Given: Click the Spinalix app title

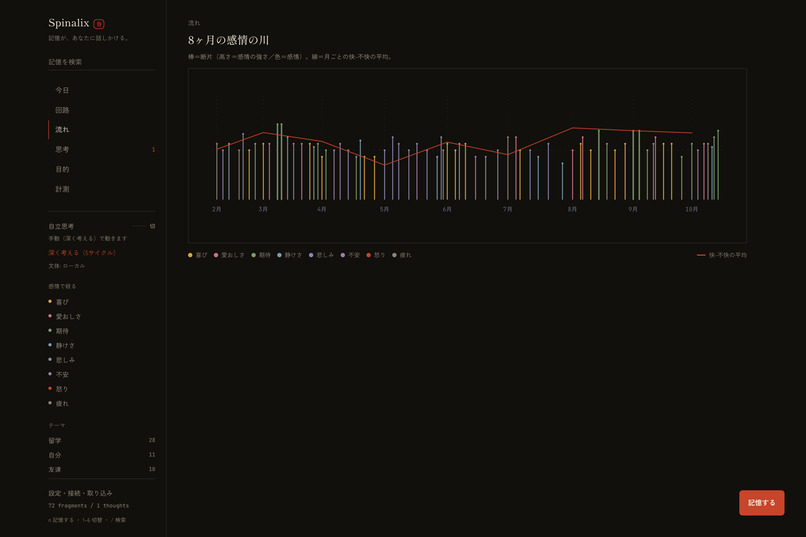Looking at the screenshot, I should 69,23.
